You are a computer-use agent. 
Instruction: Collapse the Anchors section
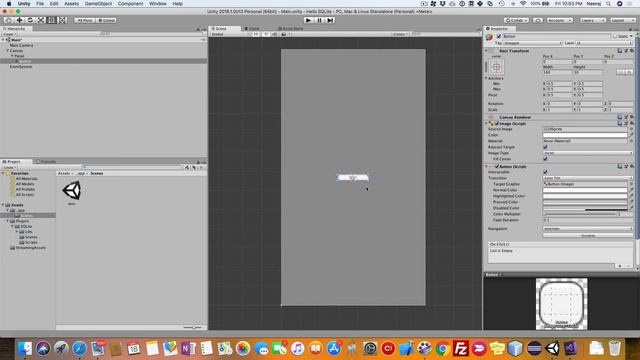pos(487,78)
